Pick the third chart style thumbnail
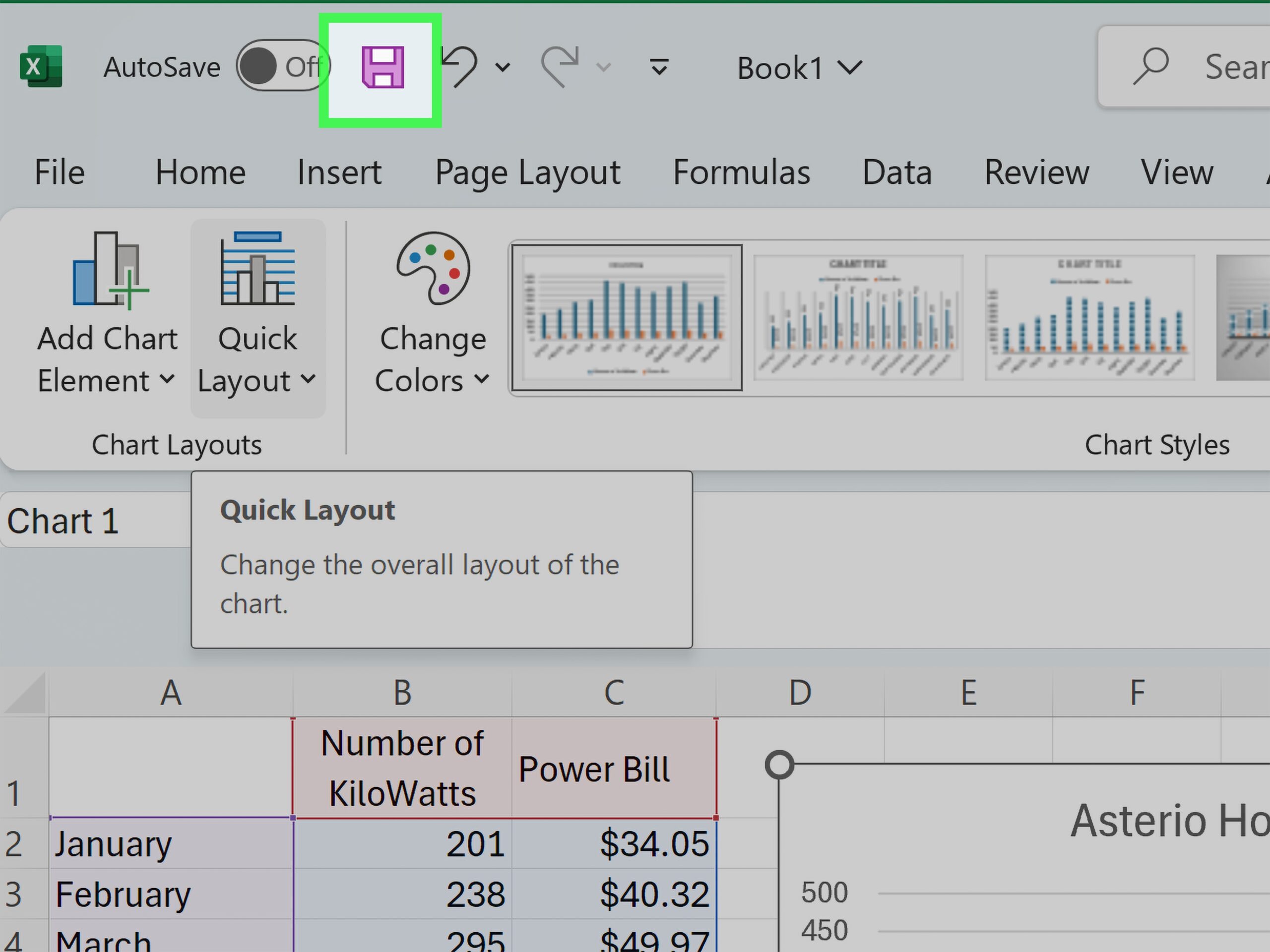Viewport: 1270px width, 952px height. [x=1089, y=317]
